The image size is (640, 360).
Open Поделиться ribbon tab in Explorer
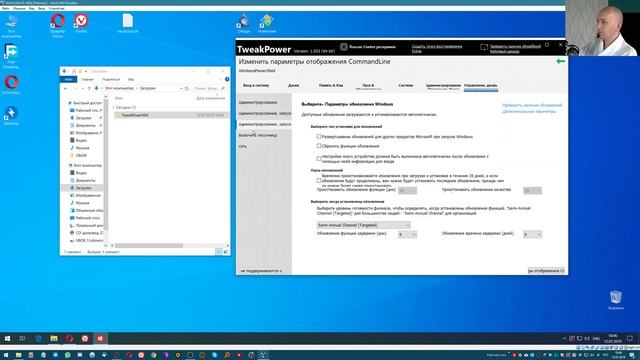pyautogui.click(x=111, y=79)
